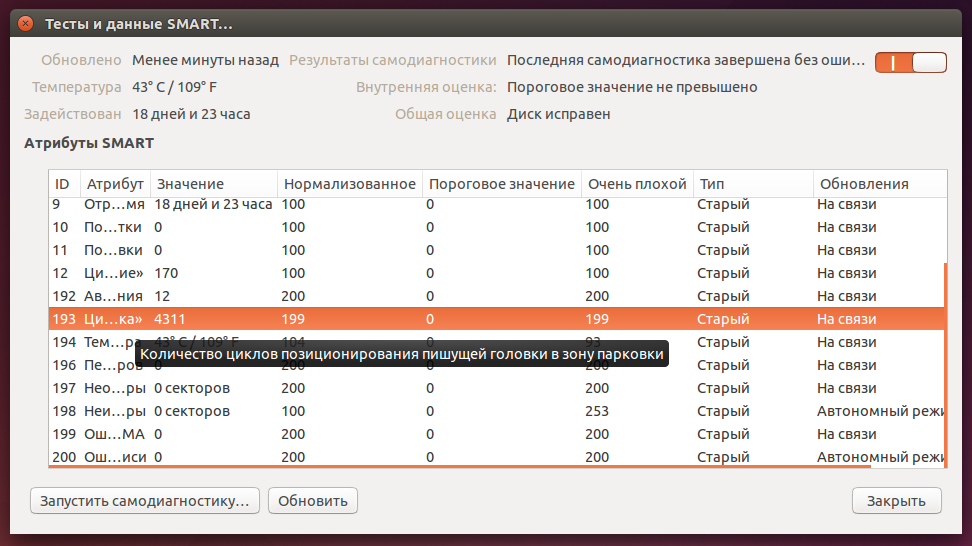Click the 'Нормализованное' column header
The height and width of the screenshot is (546, 972).
coord(349,184)
